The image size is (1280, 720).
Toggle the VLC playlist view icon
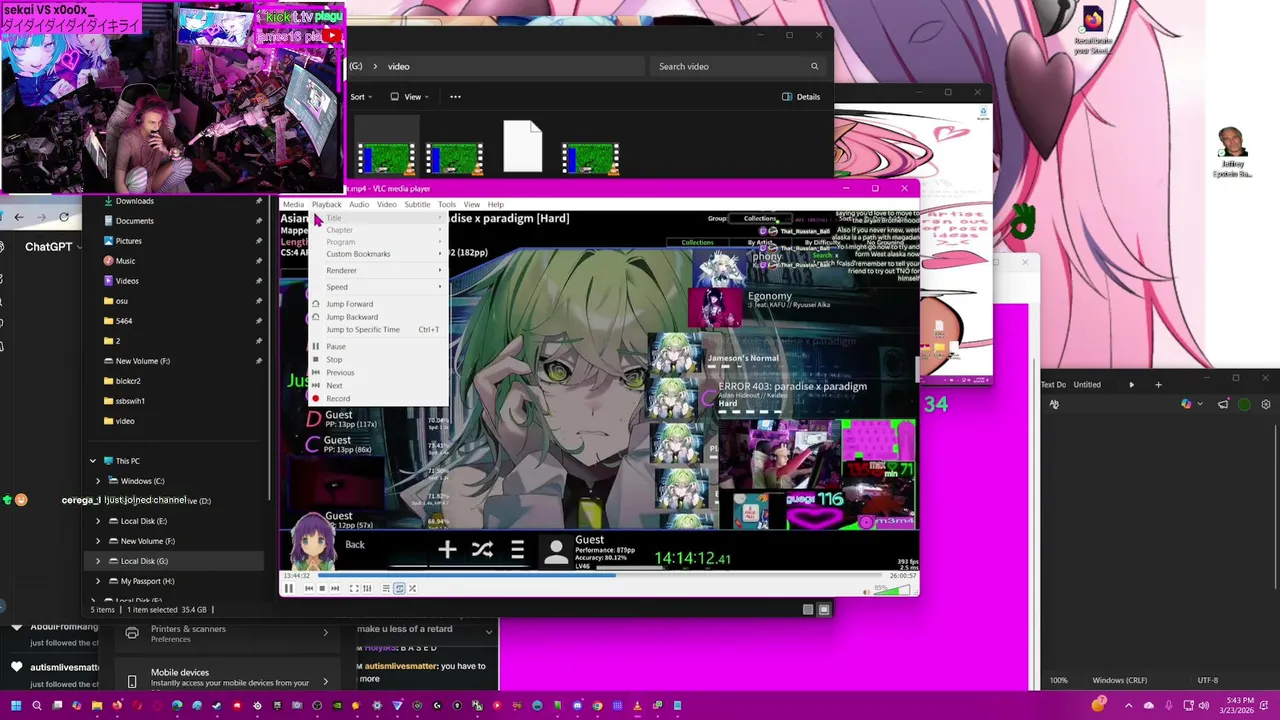[386, 588]
